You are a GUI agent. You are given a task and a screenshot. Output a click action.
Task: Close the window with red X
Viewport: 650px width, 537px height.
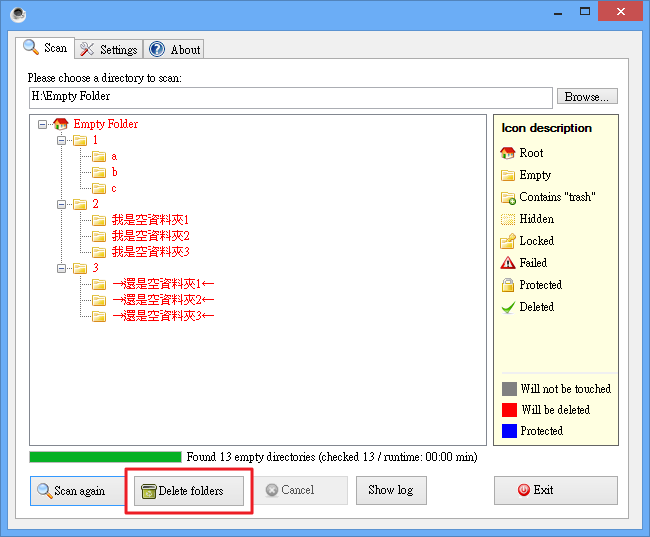pyautogui.click(x=621, y=11)
